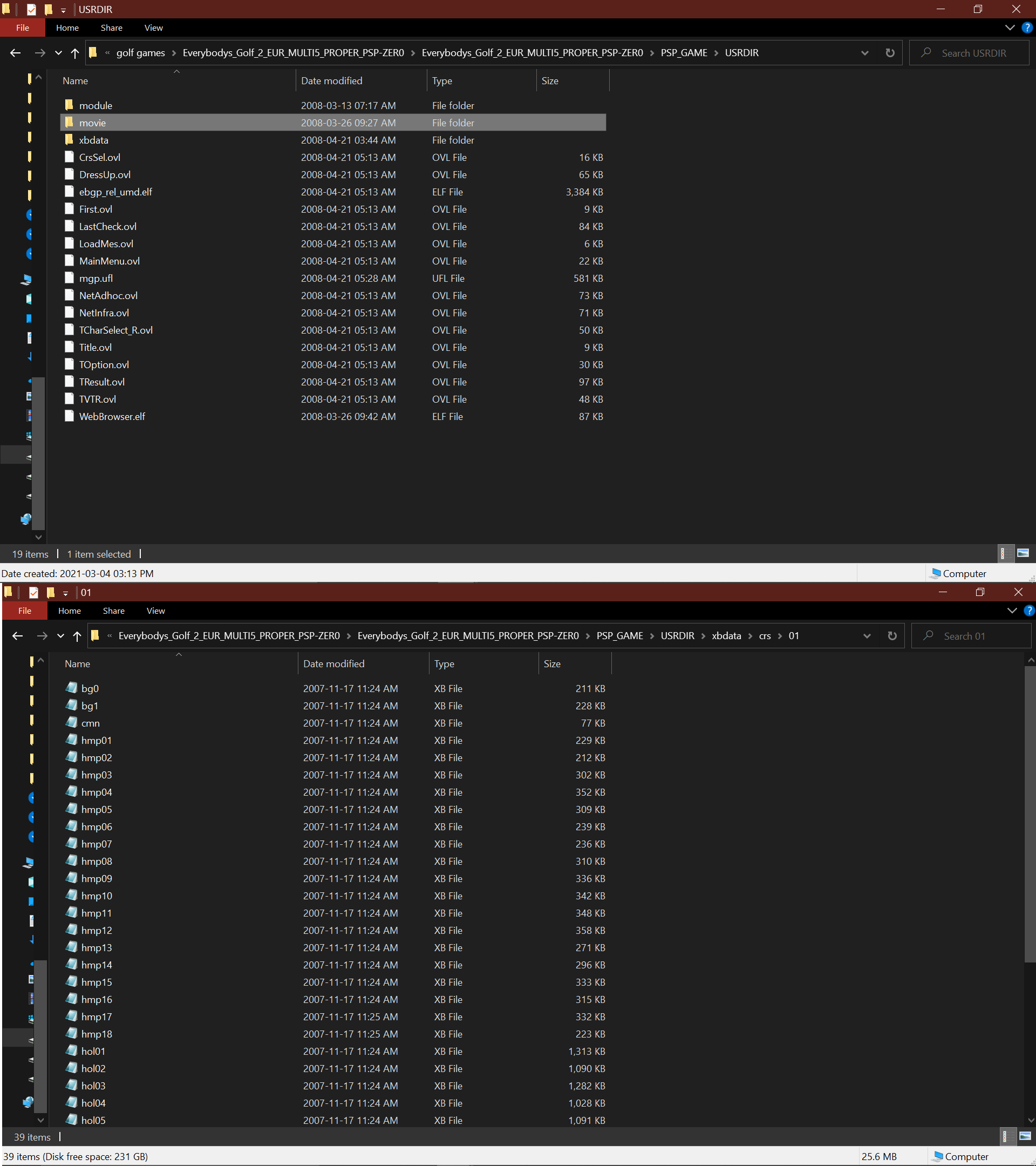Image resolution: width=1036 pixels, height=1166 pixels.
Task: Select MainMenu.ovl file
Action: (x=109, y=261)
